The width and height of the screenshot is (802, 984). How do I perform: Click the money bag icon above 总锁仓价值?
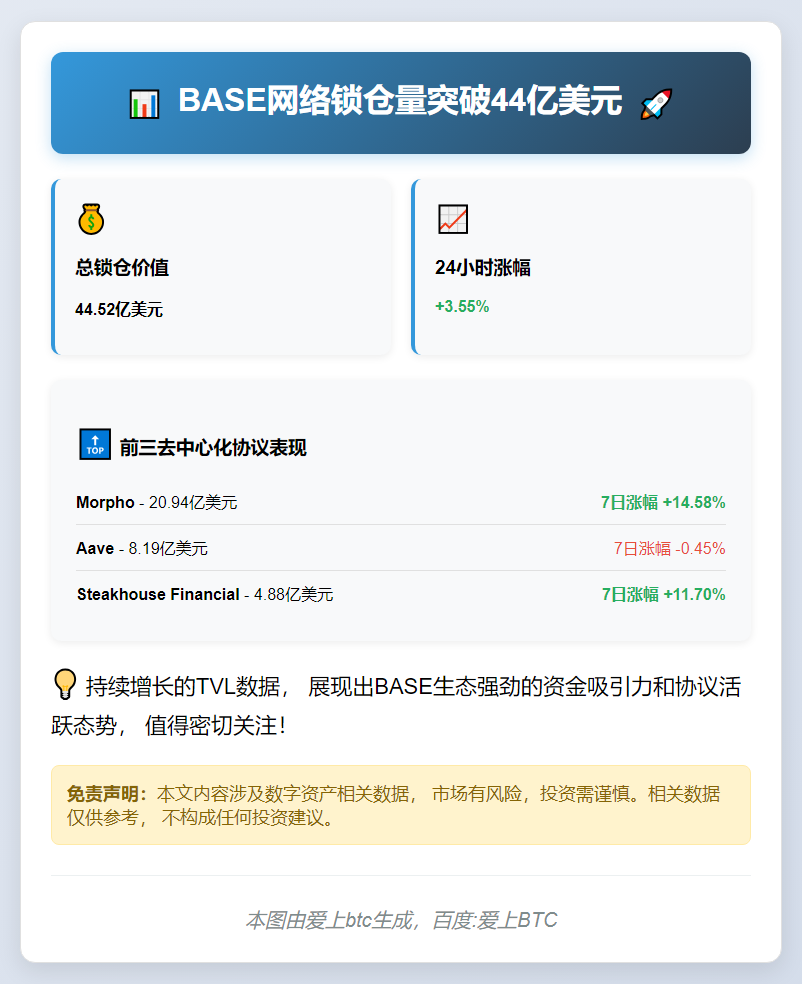tap(92, 218)
